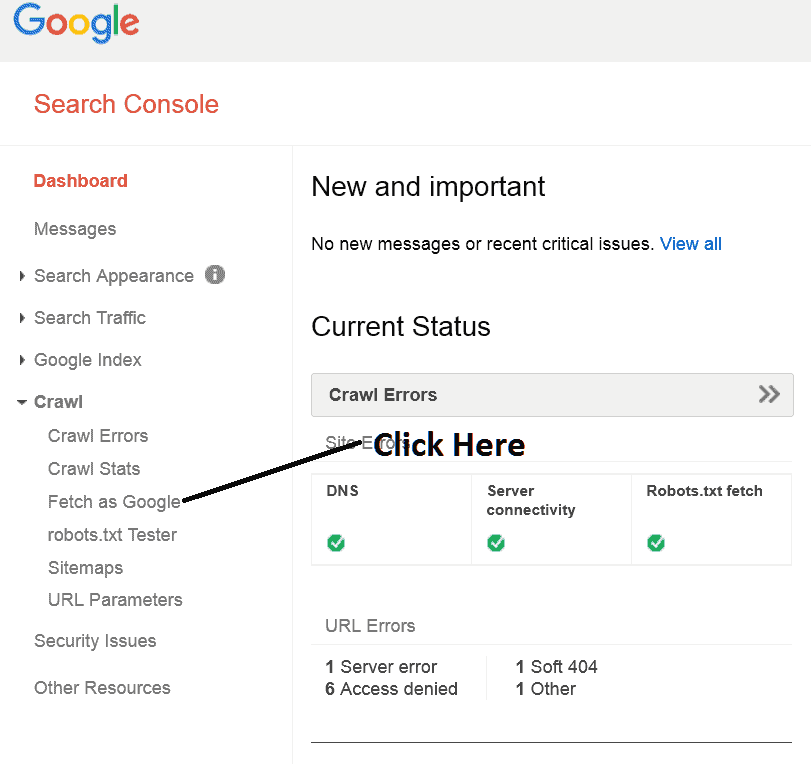Click the Server connectivity green checkmark
Viewport: 811px width, 764px height.
point(496,543)
